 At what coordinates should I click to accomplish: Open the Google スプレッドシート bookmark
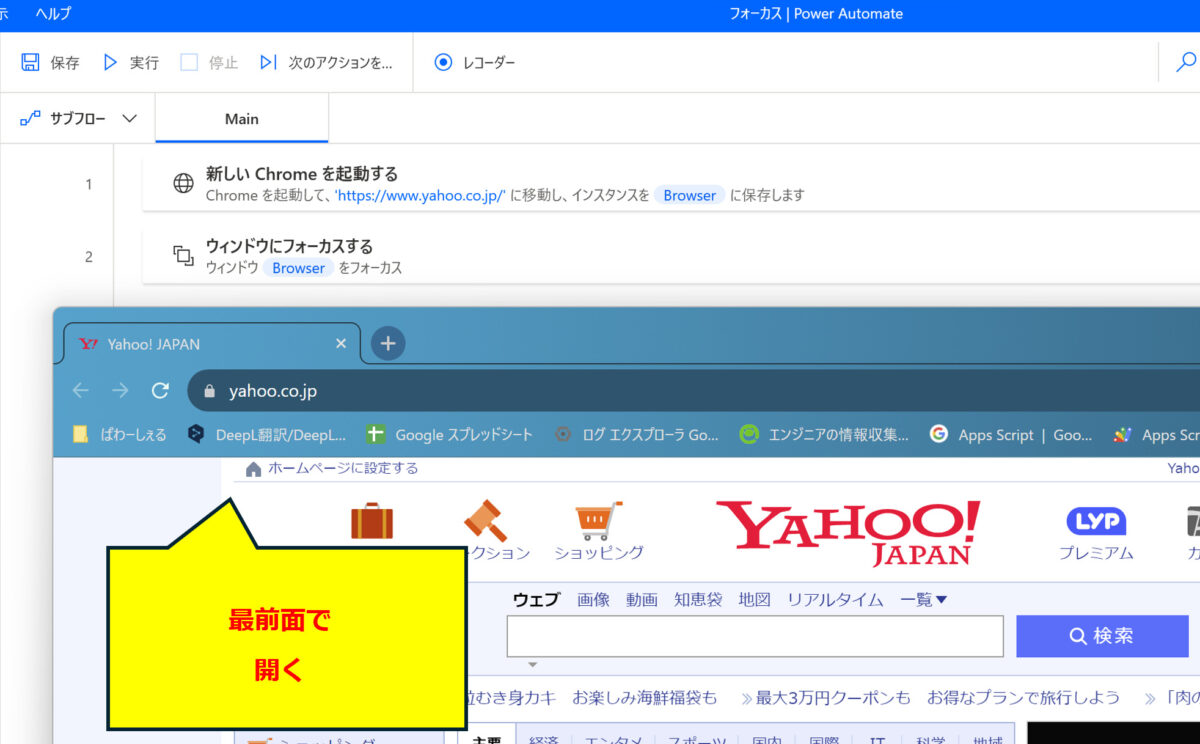pos(376,434)
